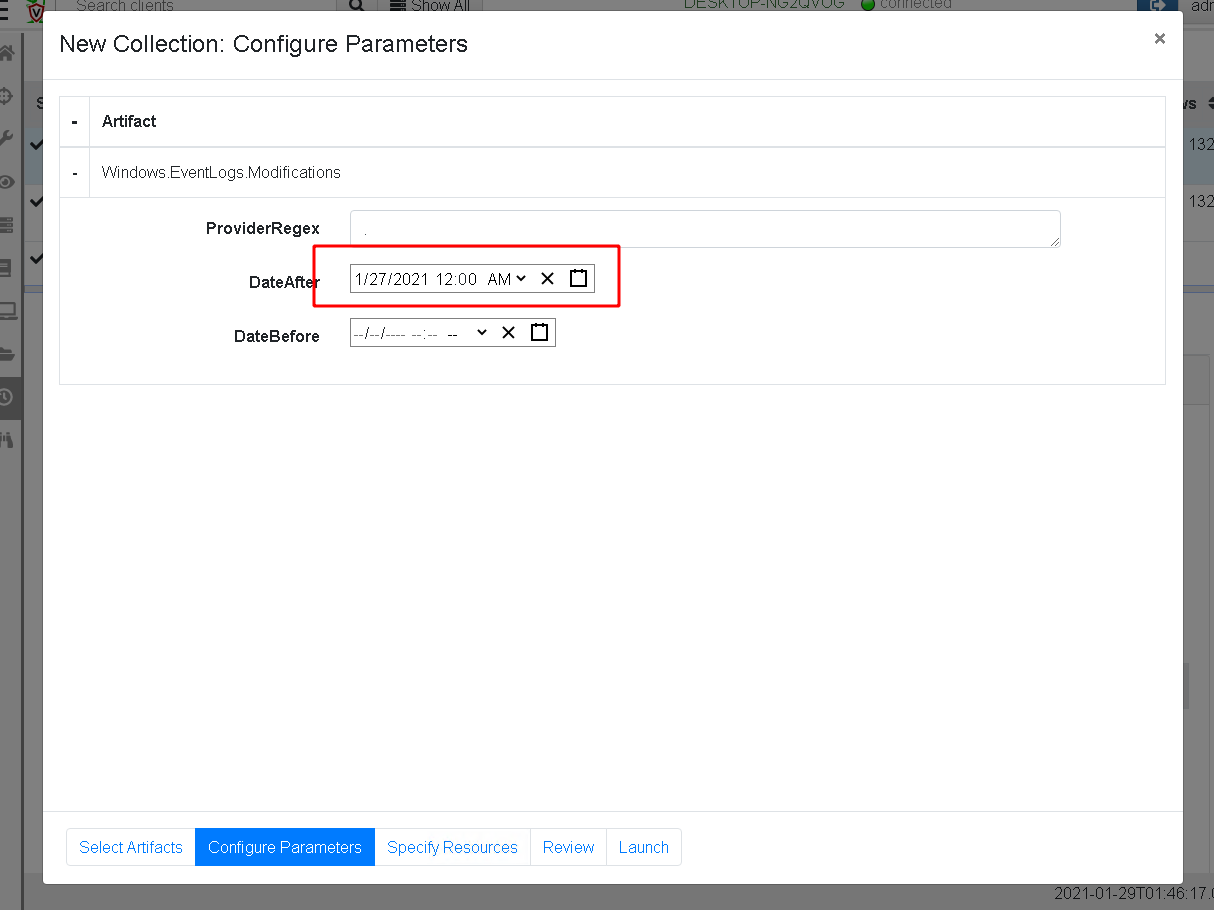This screenshot has height=910, width=1214.
Task: Click the ProviderRegex text field
Action: tap(704, 229)
